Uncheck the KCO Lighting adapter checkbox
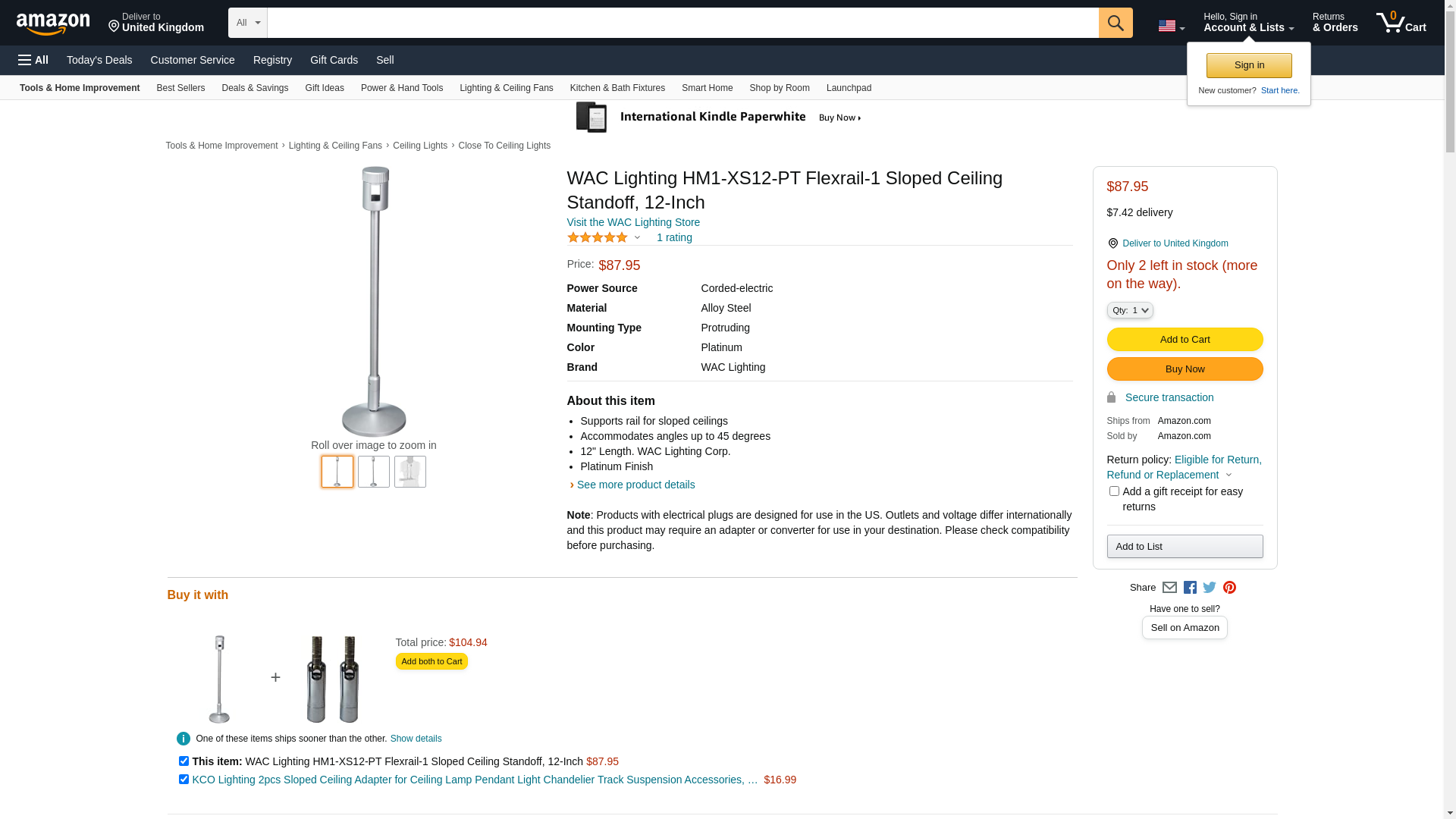Screen dimensions: 1456x819 point(184,779)
